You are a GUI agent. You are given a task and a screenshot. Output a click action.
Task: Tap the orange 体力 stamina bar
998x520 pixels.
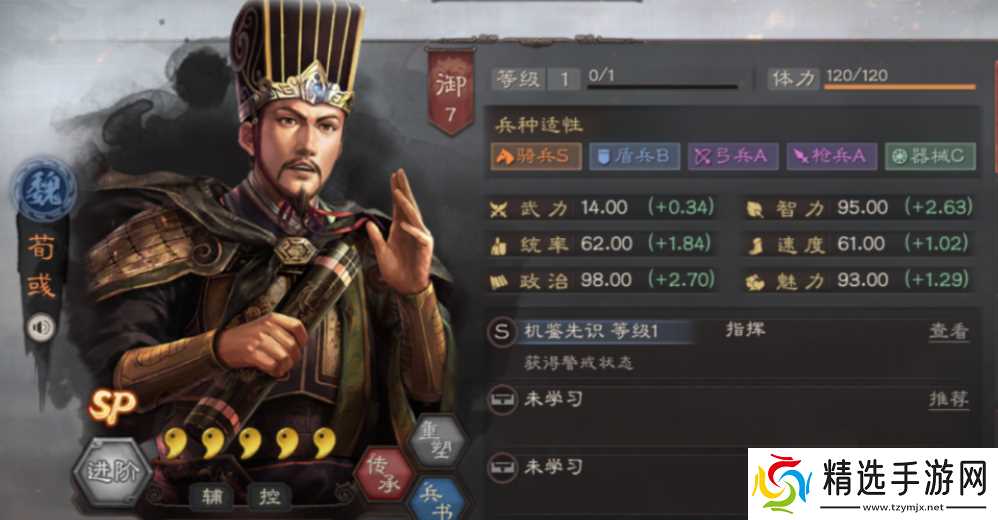click(x=899, y=87)
